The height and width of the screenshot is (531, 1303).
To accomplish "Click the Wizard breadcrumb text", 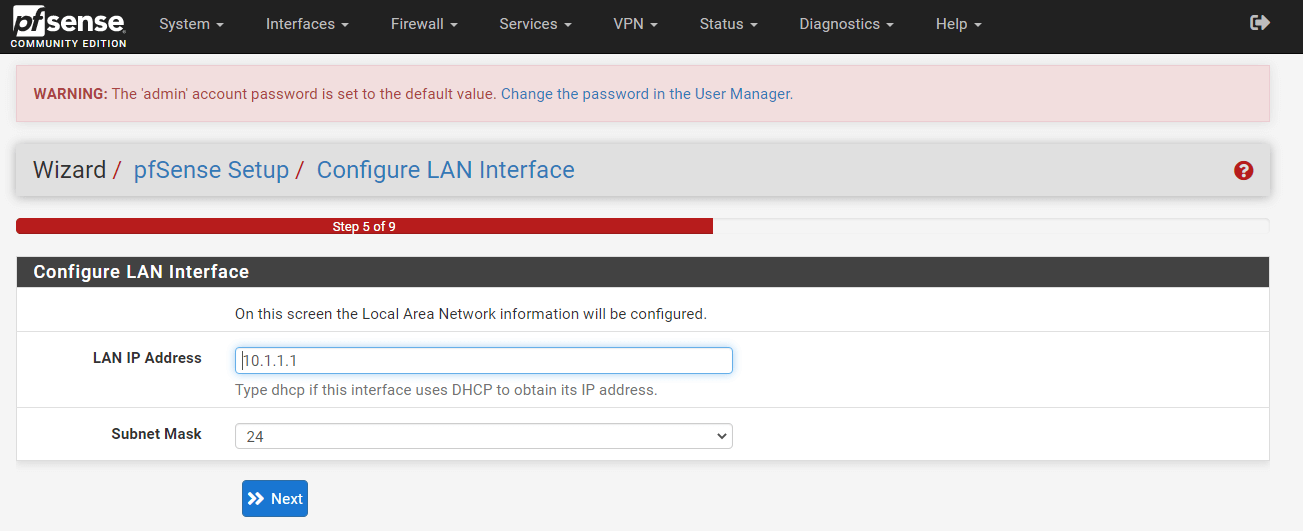I will [69, 170].
